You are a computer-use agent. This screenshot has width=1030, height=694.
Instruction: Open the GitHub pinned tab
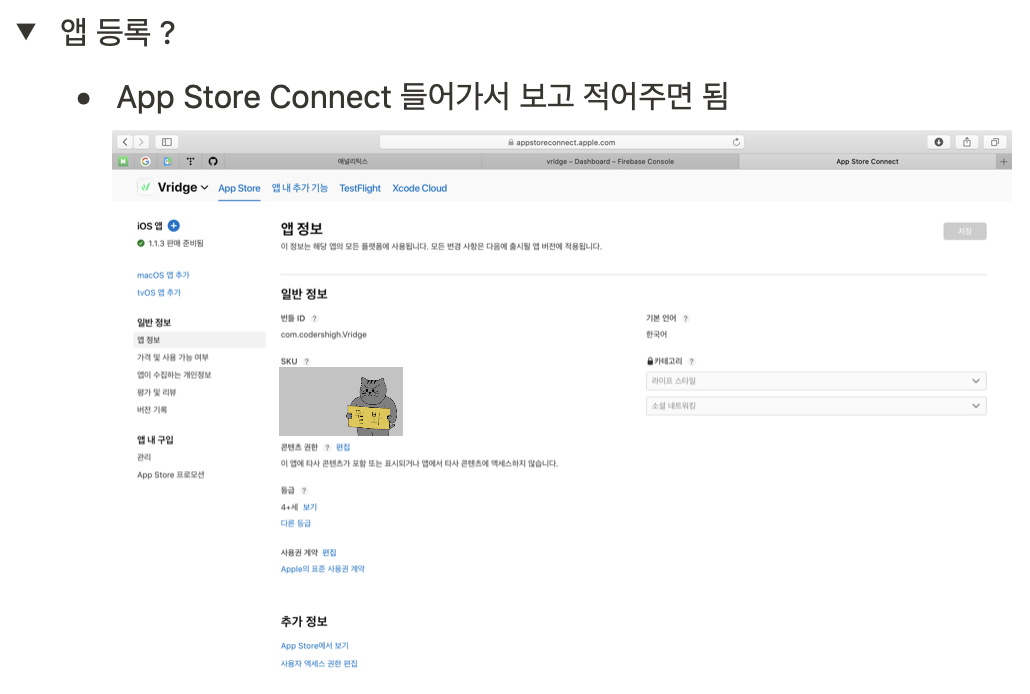213,161
